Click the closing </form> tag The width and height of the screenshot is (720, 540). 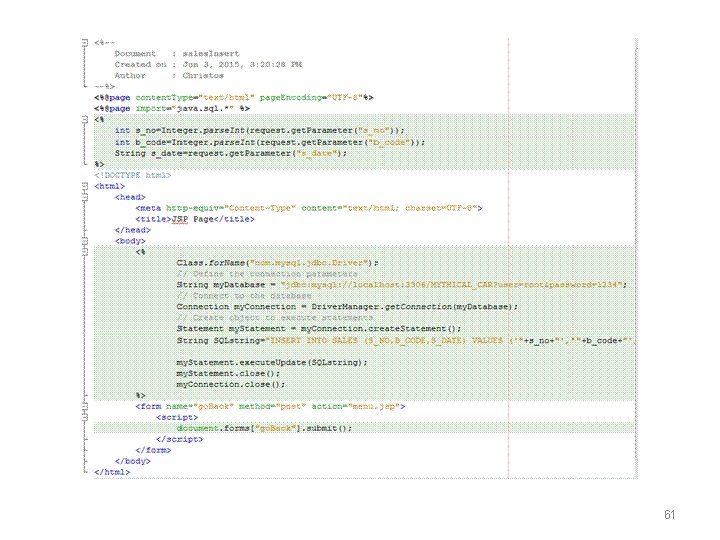[153, 450]
